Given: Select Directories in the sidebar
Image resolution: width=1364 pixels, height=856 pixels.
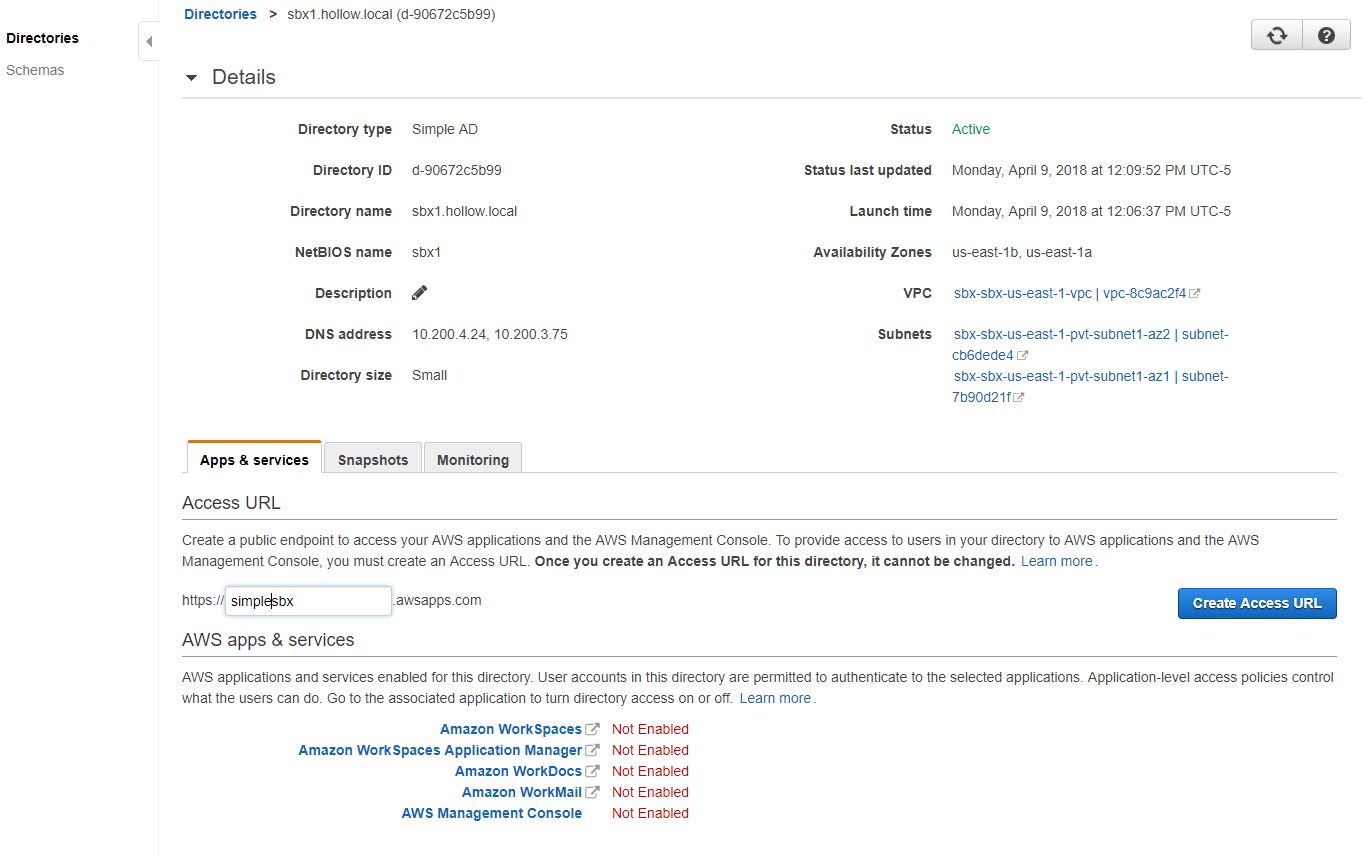Looking at the screenshot, I should (x=42, y=38).
